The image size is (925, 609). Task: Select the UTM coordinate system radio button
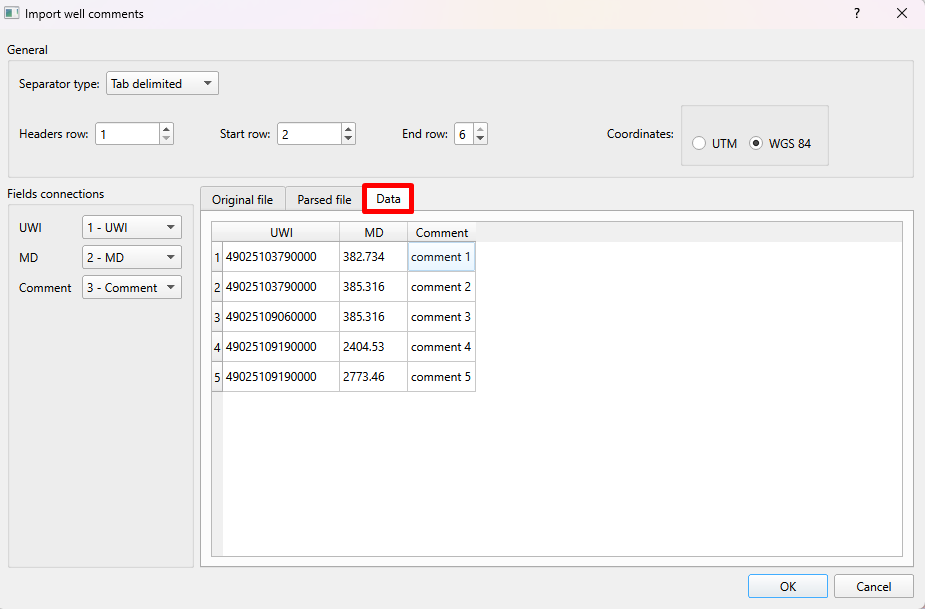click(699, 143)
